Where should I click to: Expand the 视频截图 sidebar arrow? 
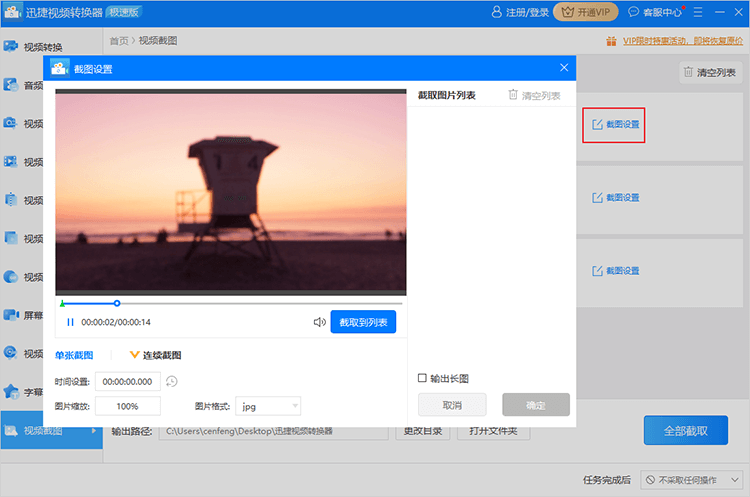coord(94,431)
